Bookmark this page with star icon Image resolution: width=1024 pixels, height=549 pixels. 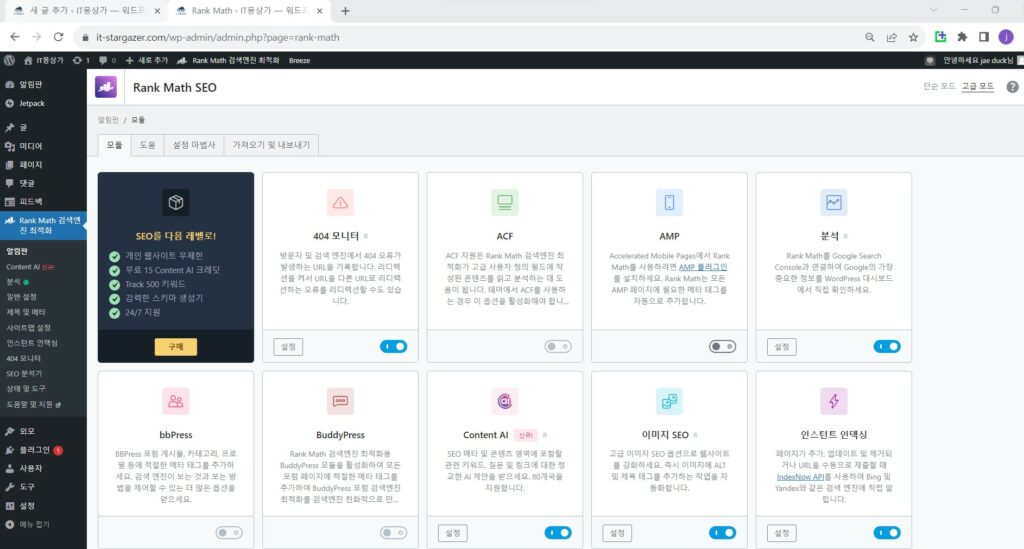[914, 37]
